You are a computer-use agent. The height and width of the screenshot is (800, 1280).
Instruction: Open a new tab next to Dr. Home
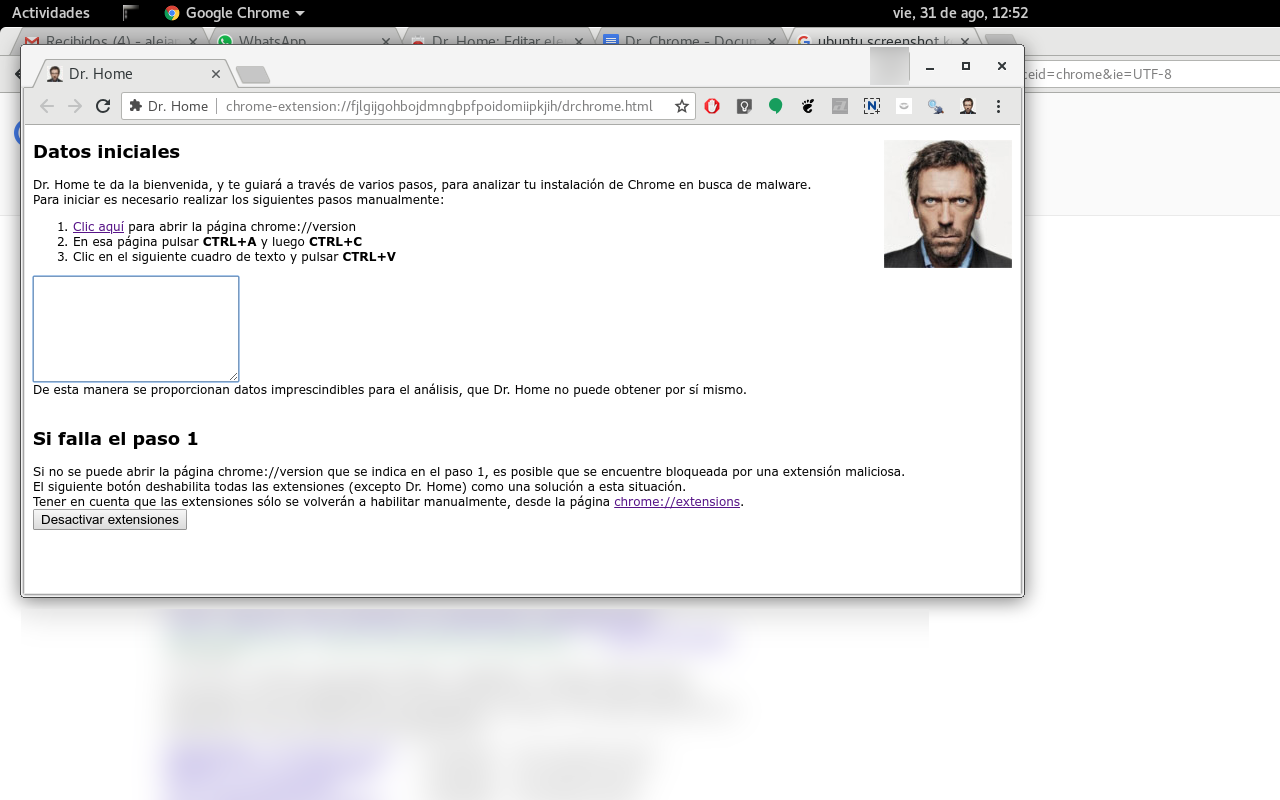[x=253, y=74]
